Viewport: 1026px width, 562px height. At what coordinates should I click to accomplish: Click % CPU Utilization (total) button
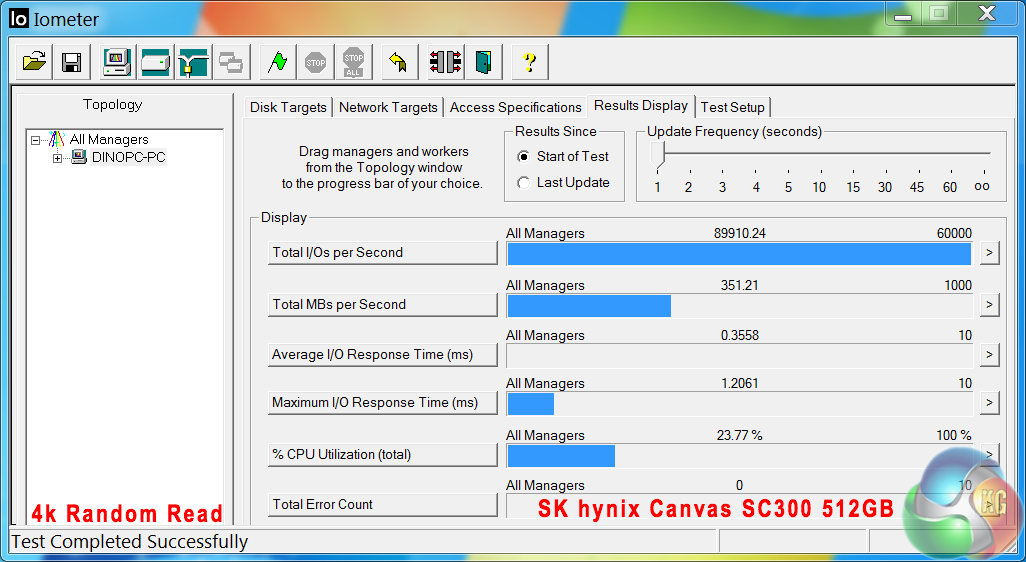tap(383, 455)
